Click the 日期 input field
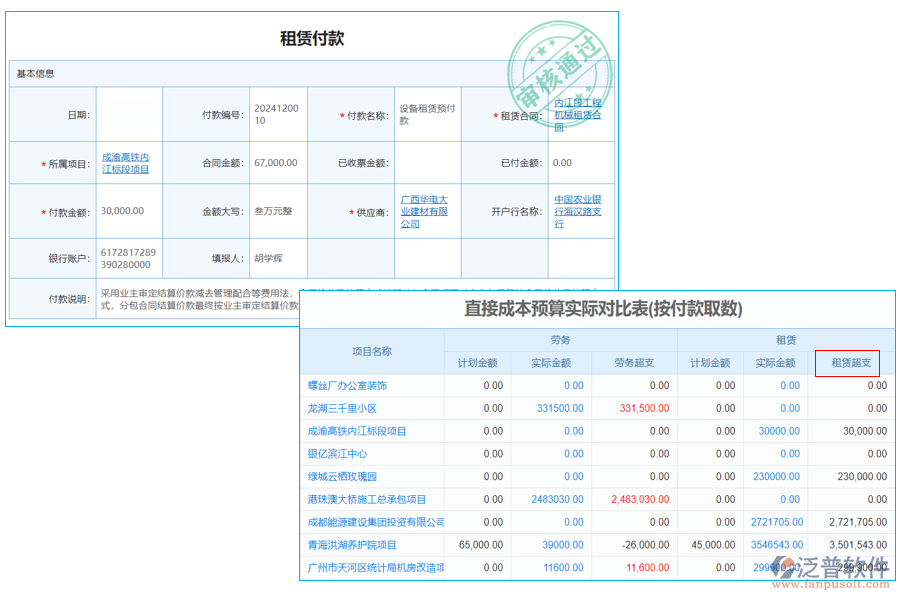This screenshot has height=600, width=900. click(130, 113)
